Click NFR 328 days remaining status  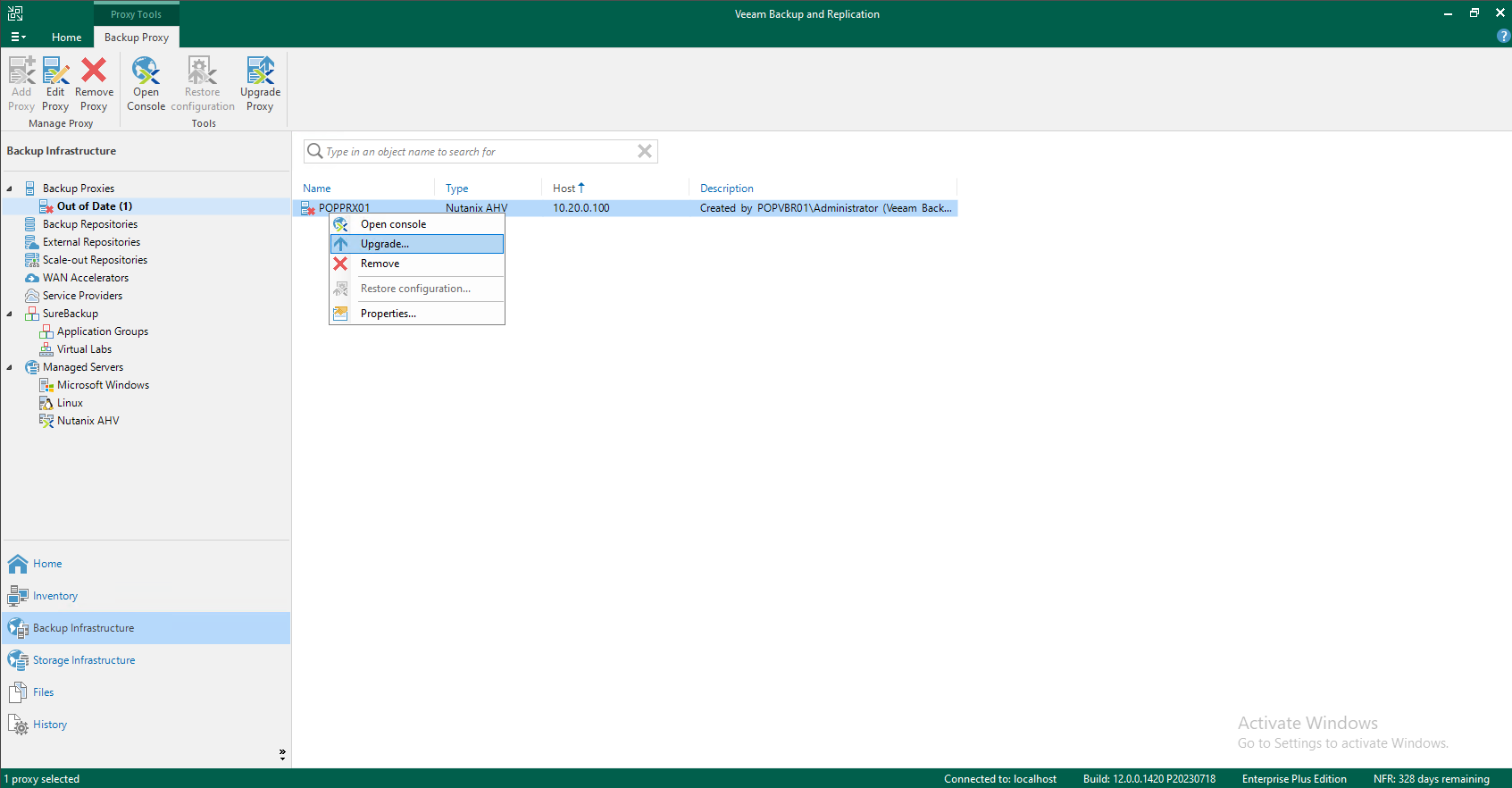pyautogui.click(x=1432, y=779)
